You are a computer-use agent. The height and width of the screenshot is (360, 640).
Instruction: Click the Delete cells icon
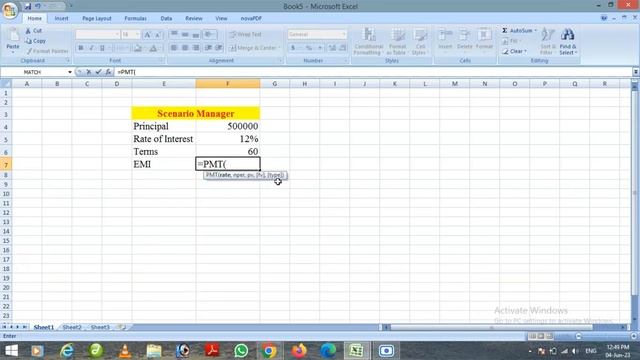pos(464,35)
